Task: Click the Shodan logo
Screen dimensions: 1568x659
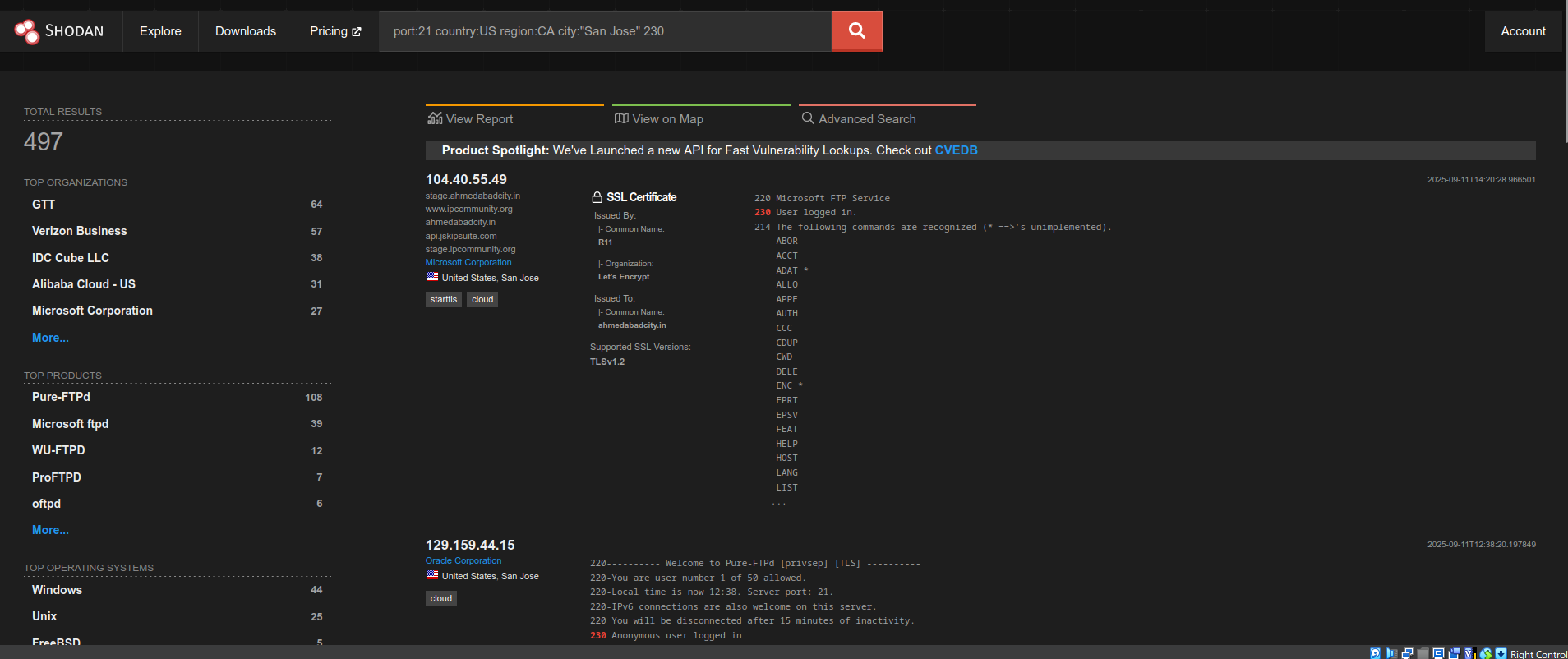Action: pos(59,31)
